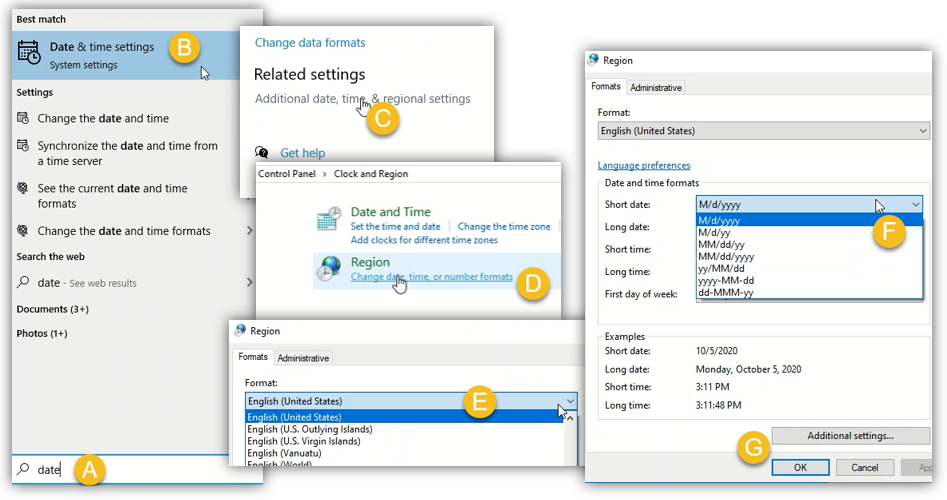Screen dimensions: 947x500
Task: Click OK button in Region dialog
Action: click(800, 467)
